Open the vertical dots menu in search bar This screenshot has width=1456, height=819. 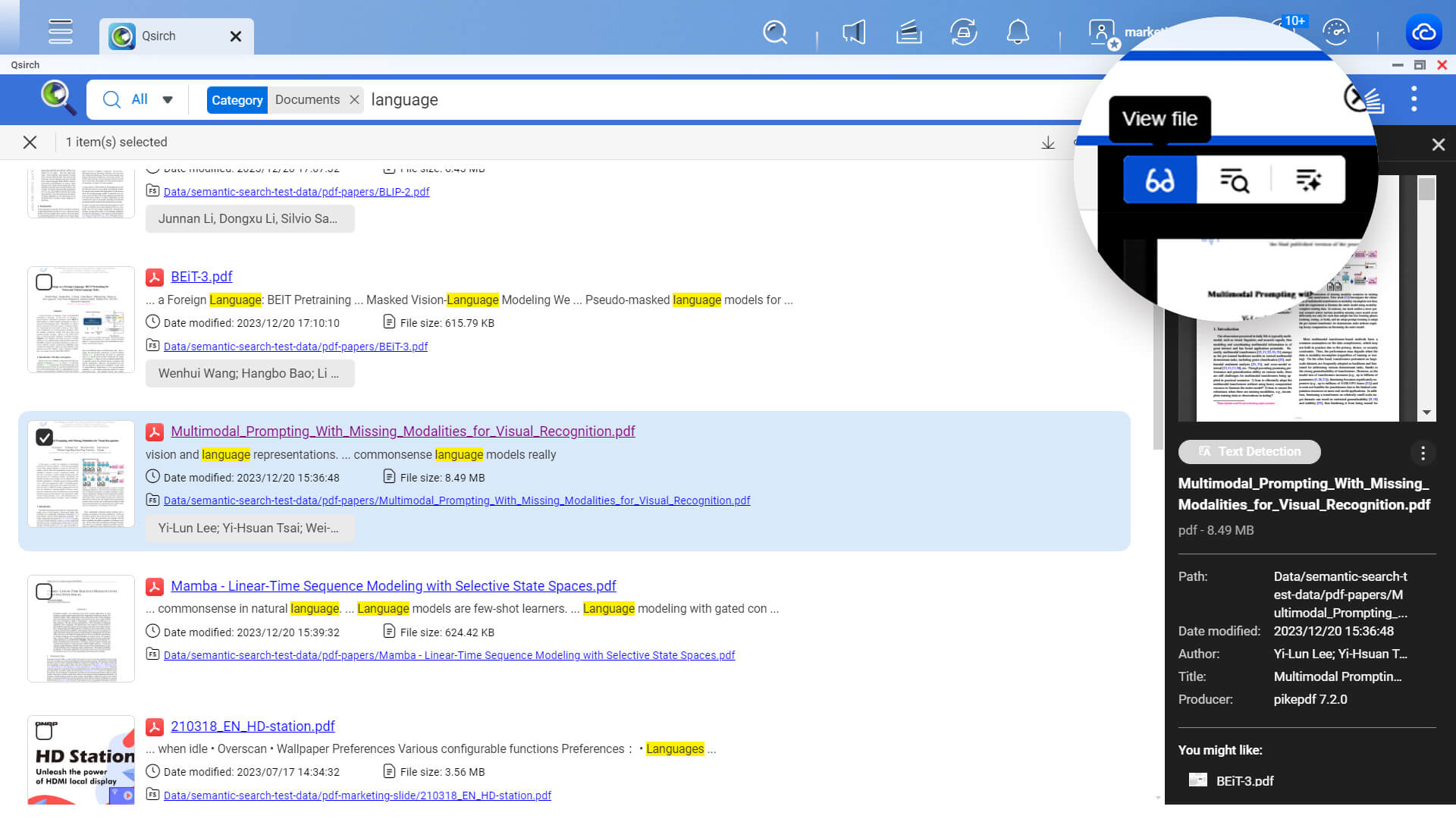pos(1414,99)
